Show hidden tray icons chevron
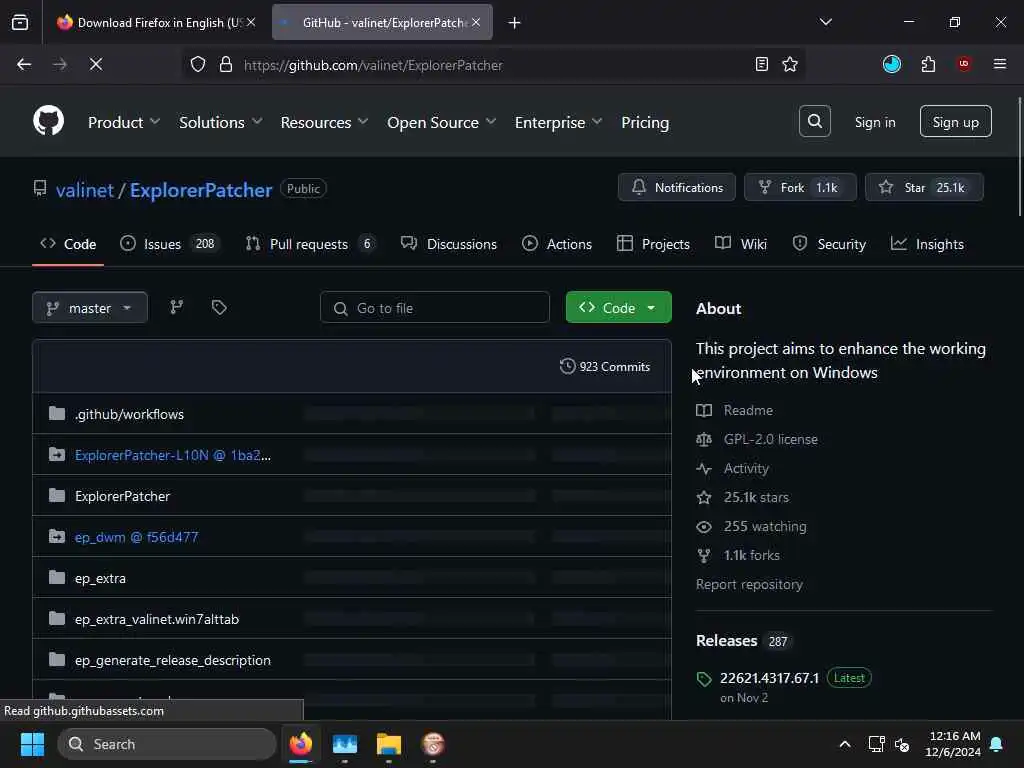Screen dimensions: 1024x768 tap(844, 744)
